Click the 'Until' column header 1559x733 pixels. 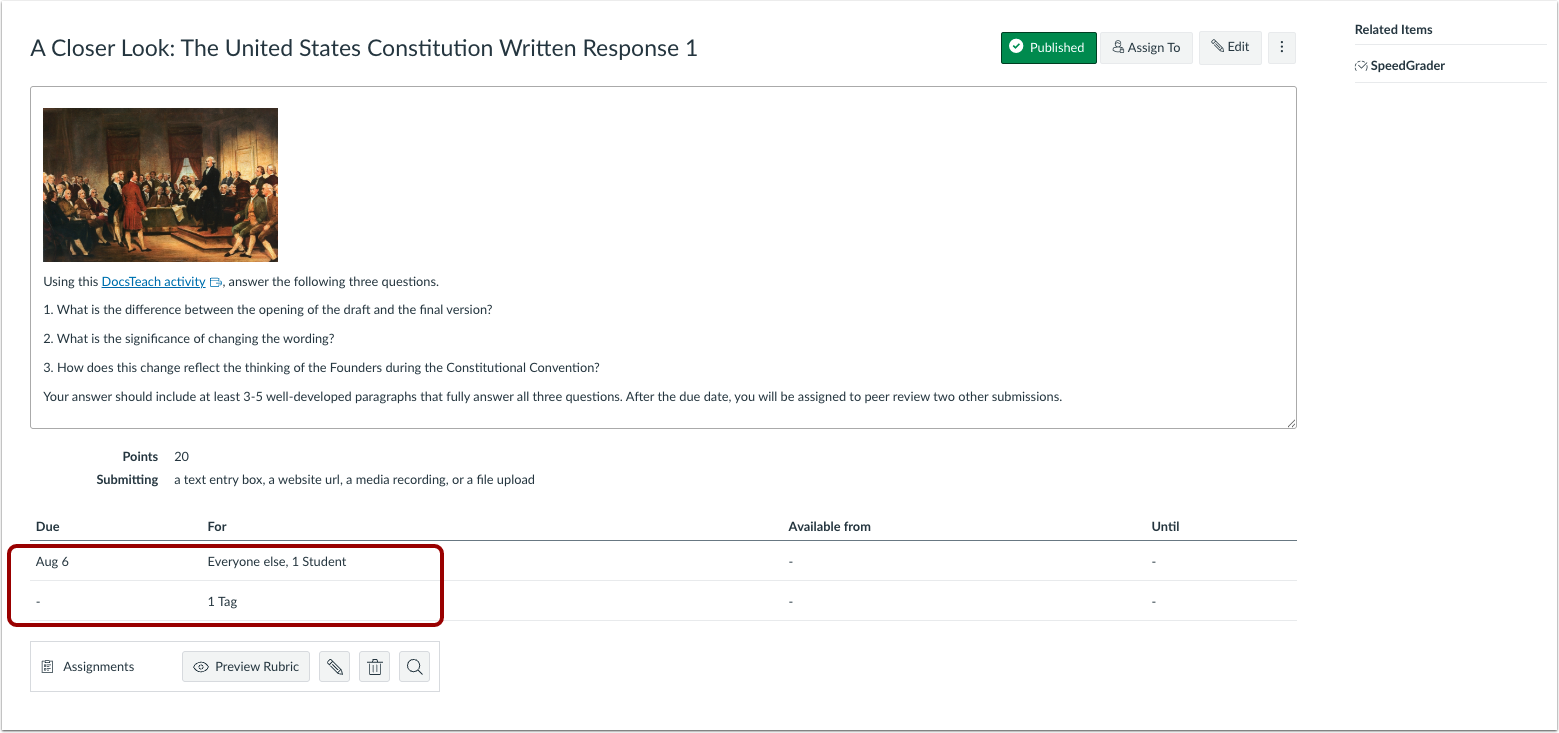[x=1165, y=527]
